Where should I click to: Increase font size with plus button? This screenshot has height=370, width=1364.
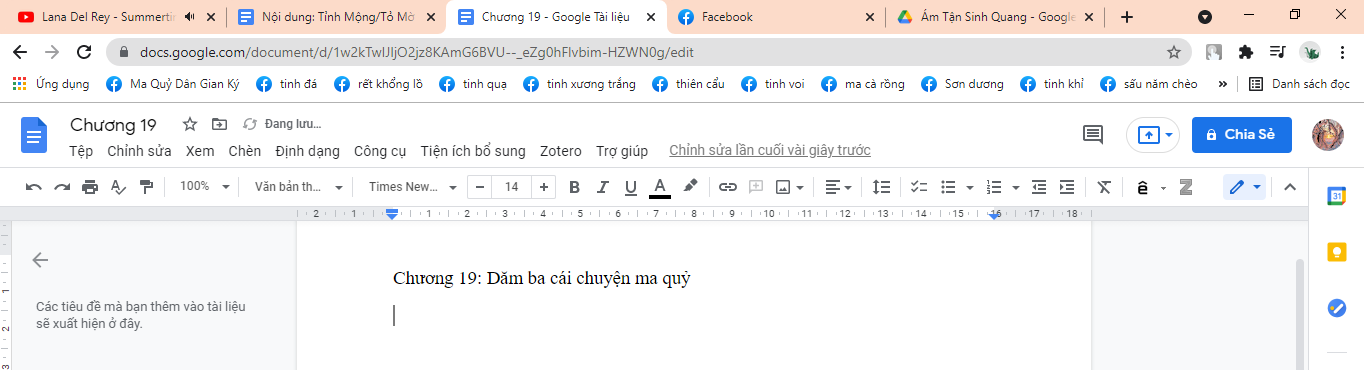tap(544, 187)
